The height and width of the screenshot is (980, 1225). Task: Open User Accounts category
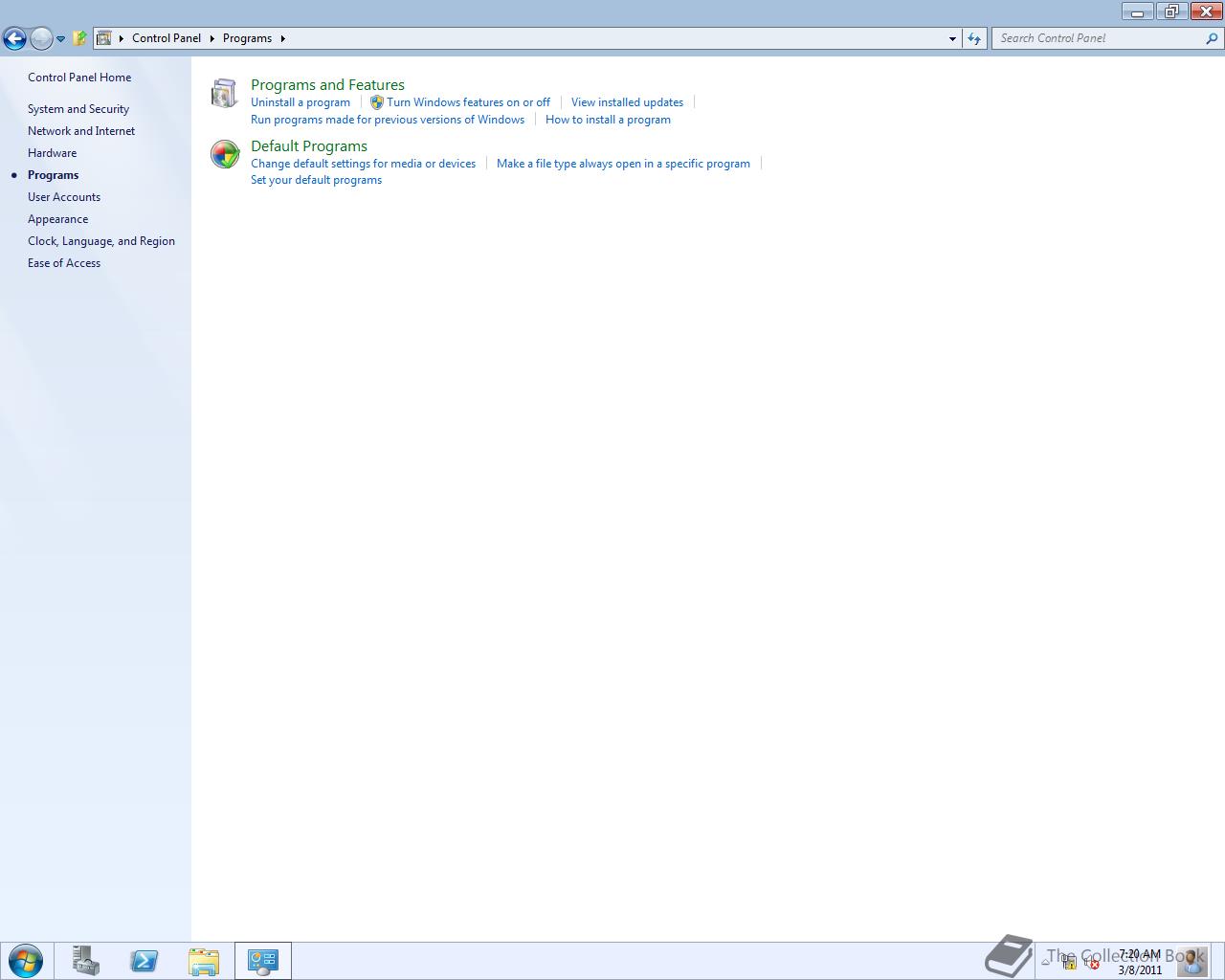coord(64,197)
